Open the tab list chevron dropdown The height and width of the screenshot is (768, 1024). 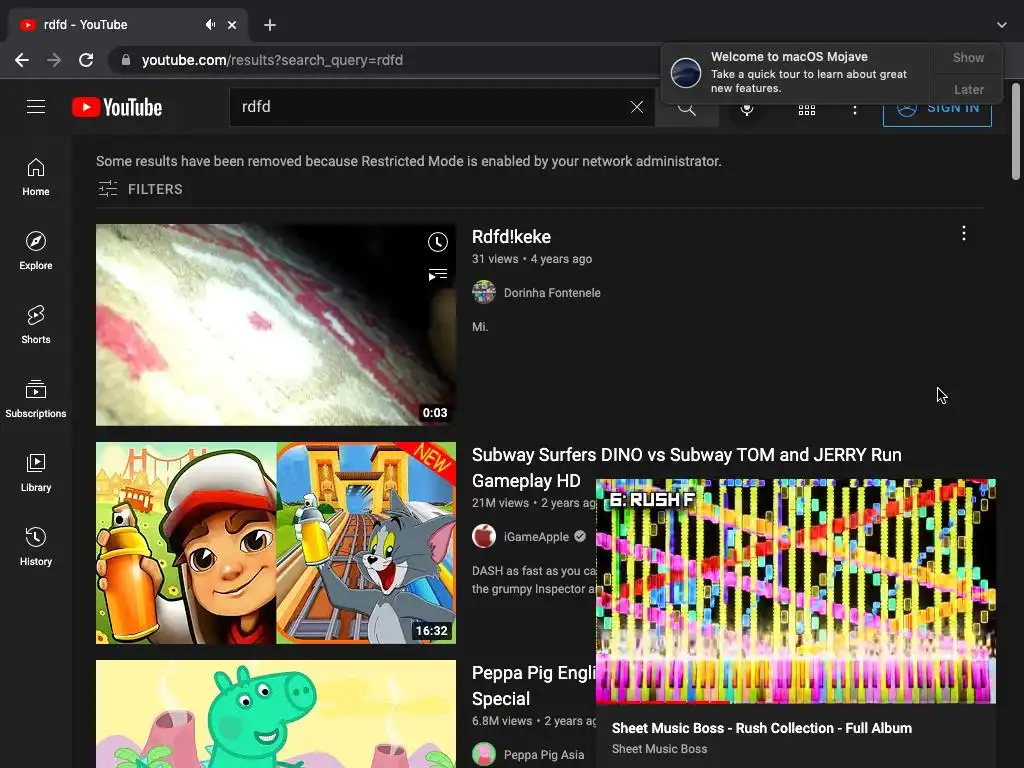coord(1002,25)
